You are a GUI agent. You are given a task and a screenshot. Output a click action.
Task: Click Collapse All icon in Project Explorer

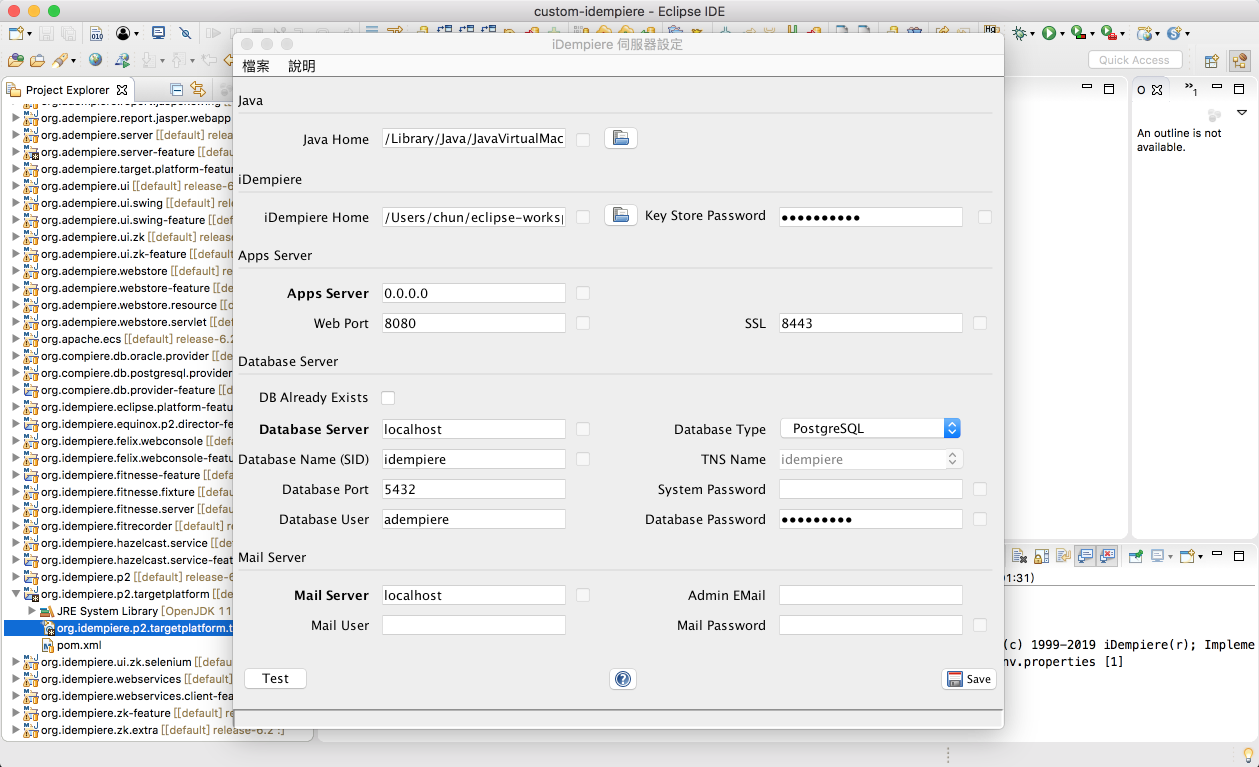pos(177,90)
